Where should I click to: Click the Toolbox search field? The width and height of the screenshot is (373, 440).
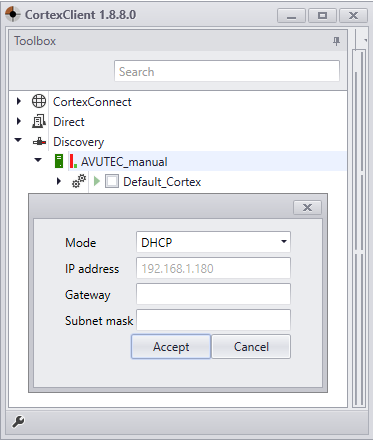[227, 71]
